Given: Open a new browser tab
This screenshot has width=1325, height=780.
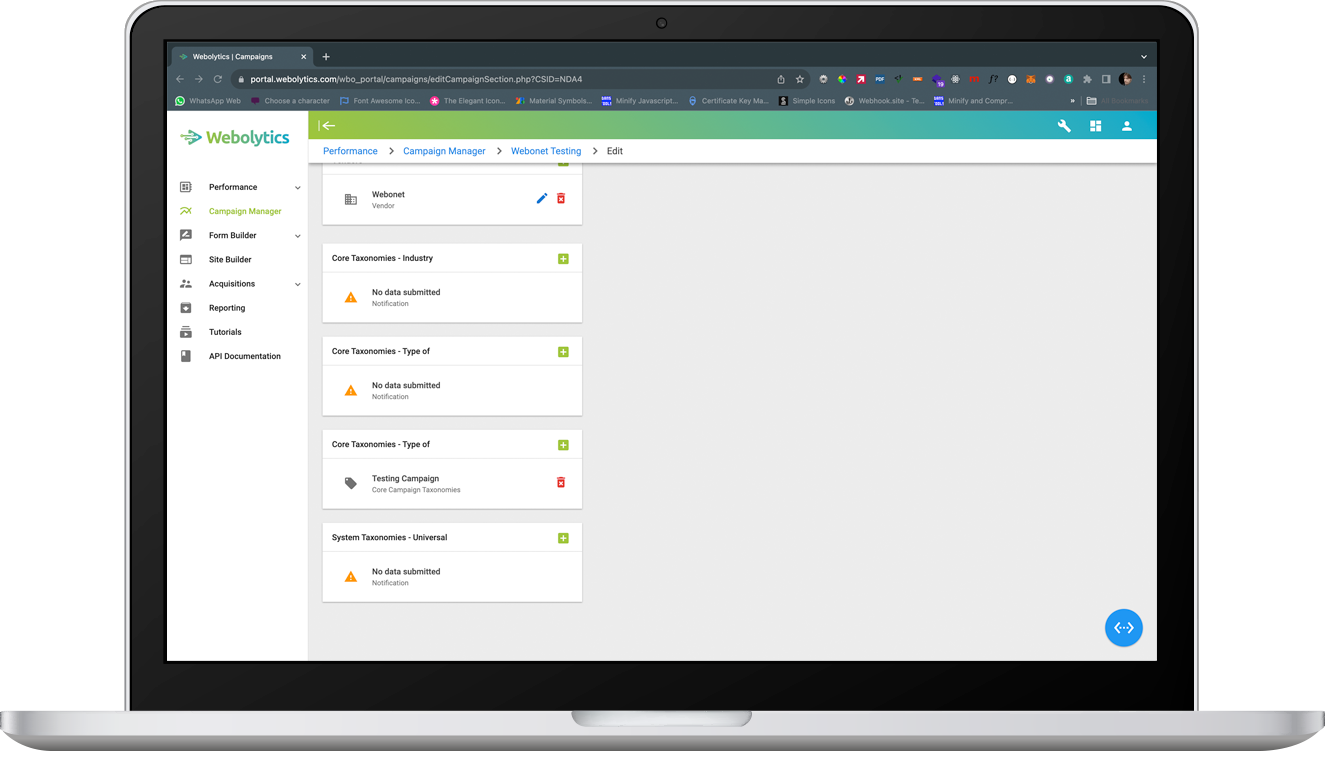Looking at the screenshot, I should tap(326, 57).
